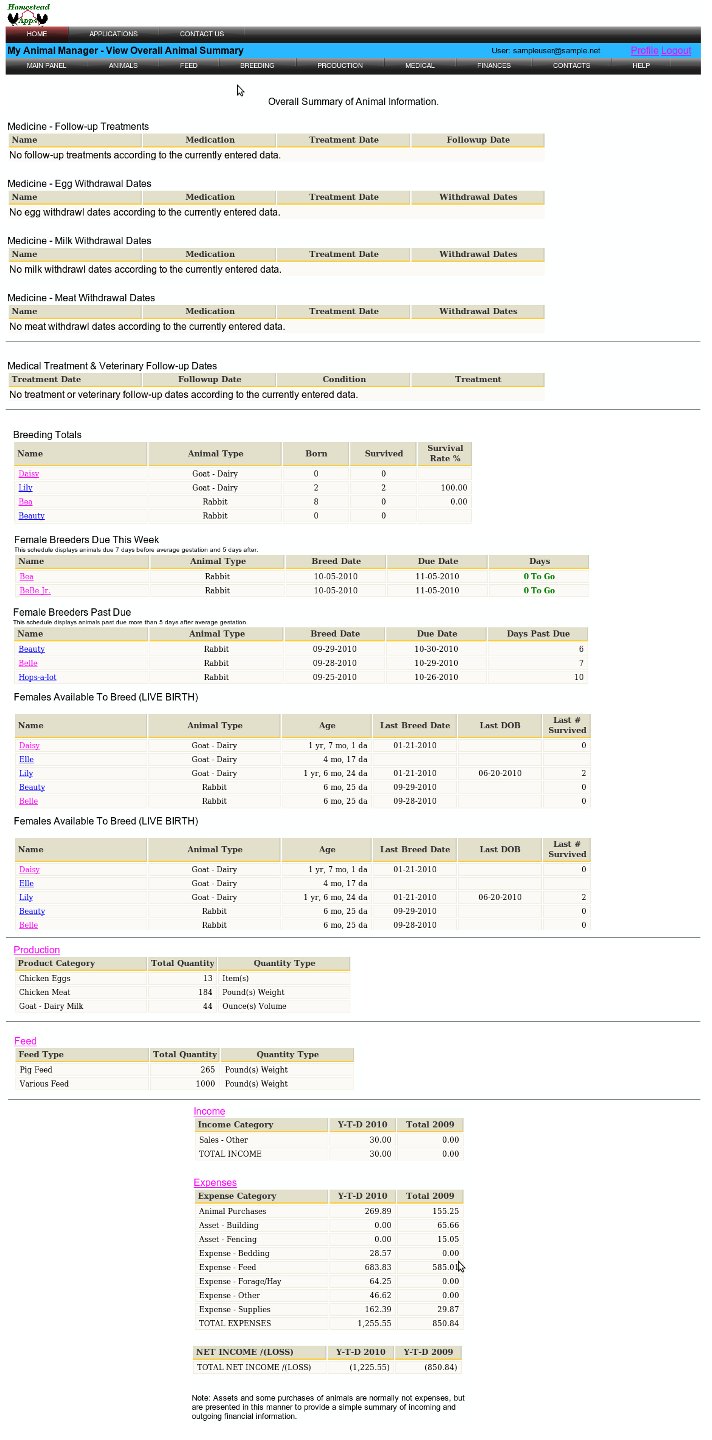
Task: Click 'Chicken Meat' product category cell
Action: click(x=81, y=991)
